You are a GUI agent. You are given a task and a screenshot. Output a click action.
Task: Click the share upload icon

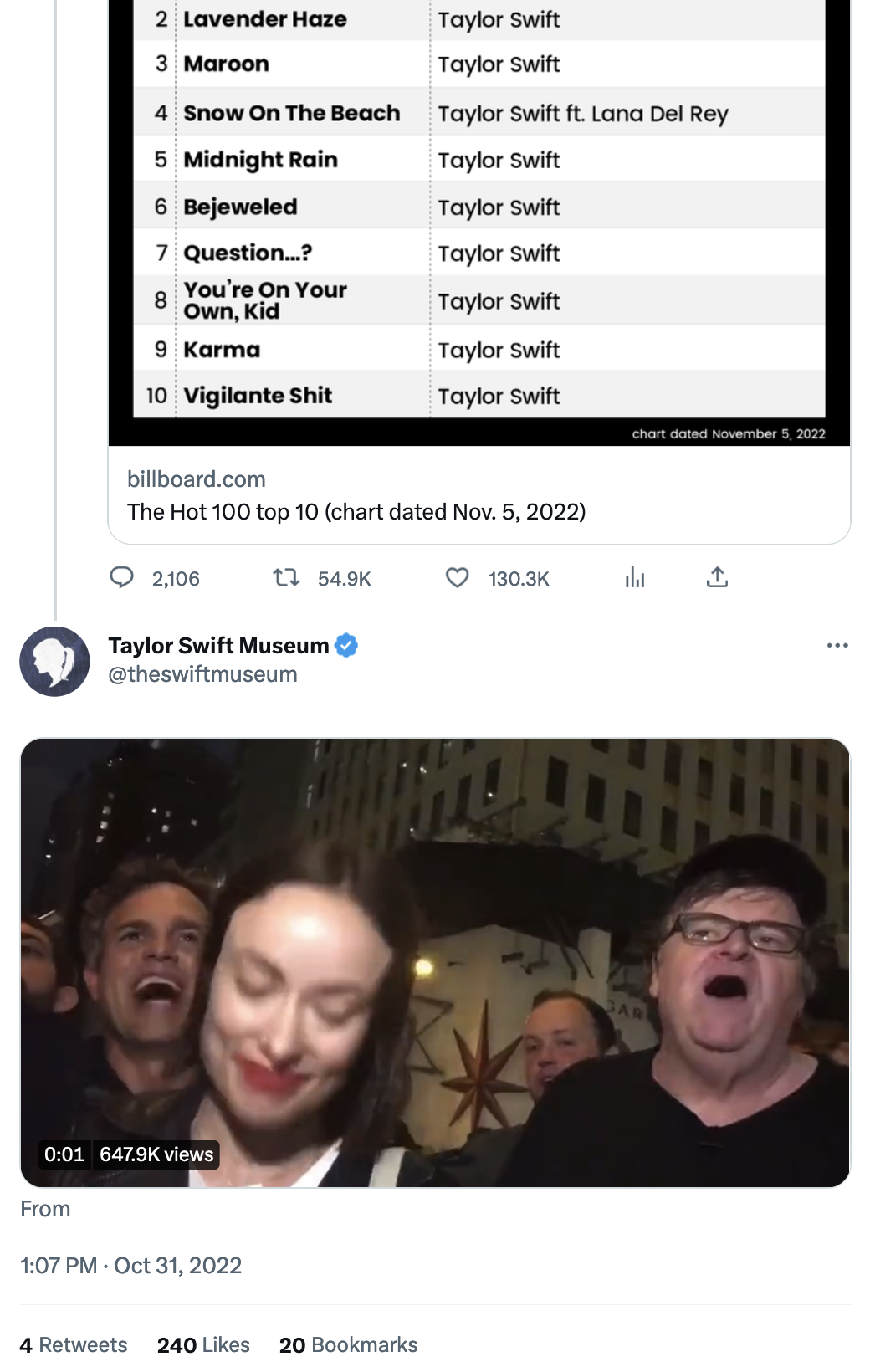(717, 577)
